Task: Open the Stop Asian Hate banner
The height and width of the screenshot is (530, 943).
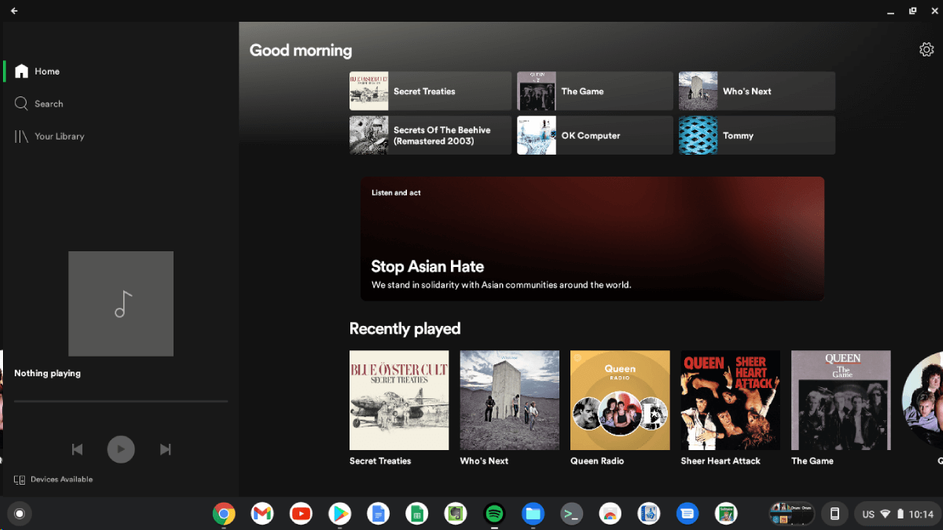Action: click(x=592, y=239)
